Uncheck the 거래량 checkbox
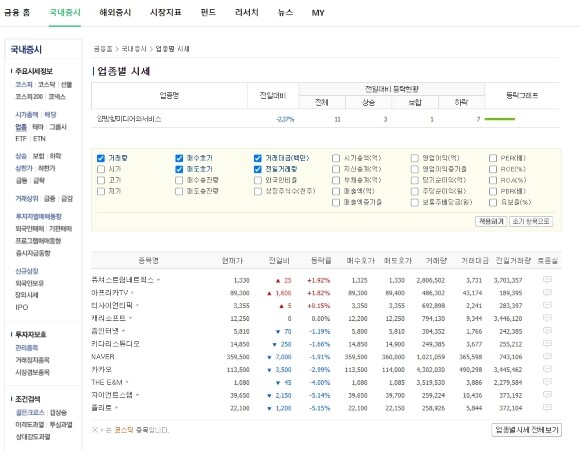 click(x=101, y=158)
